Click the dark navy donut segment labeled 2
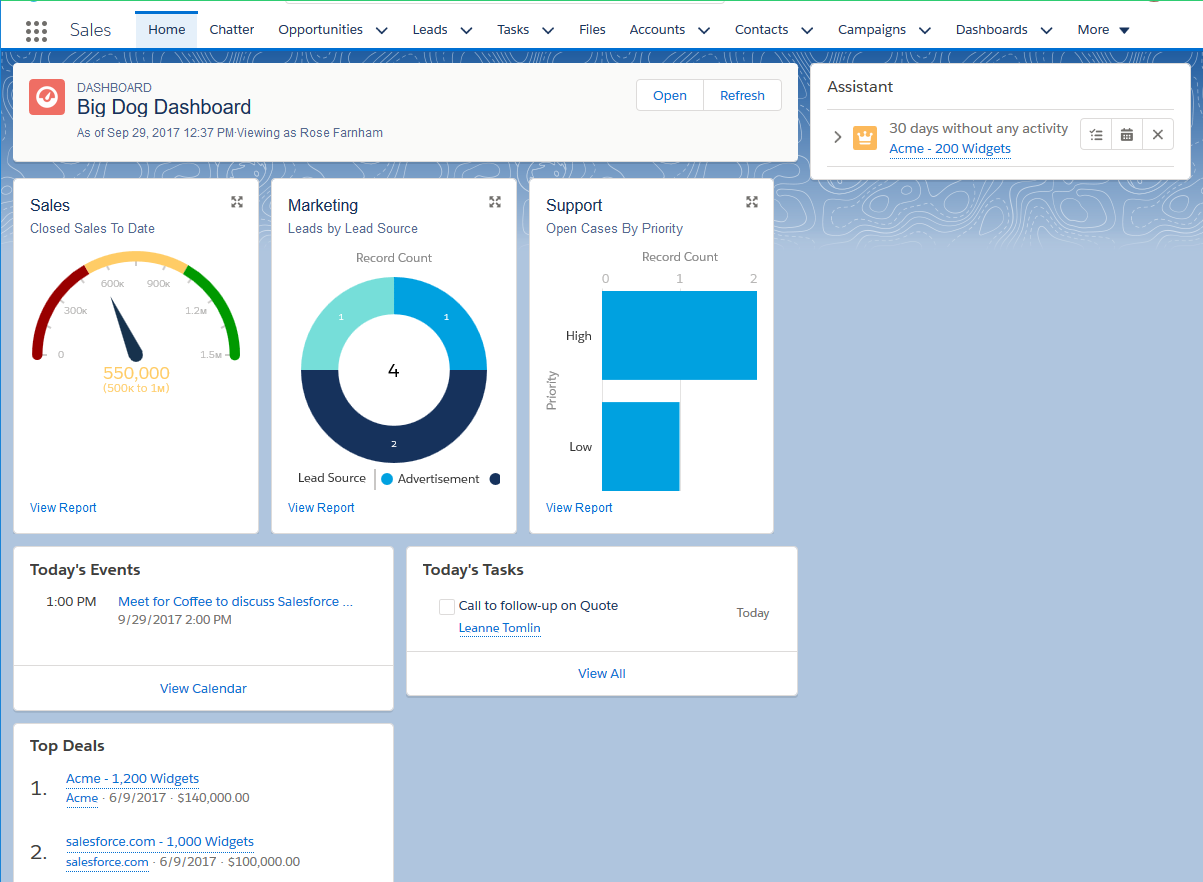 pyautogui.click(x=394, y=443)
